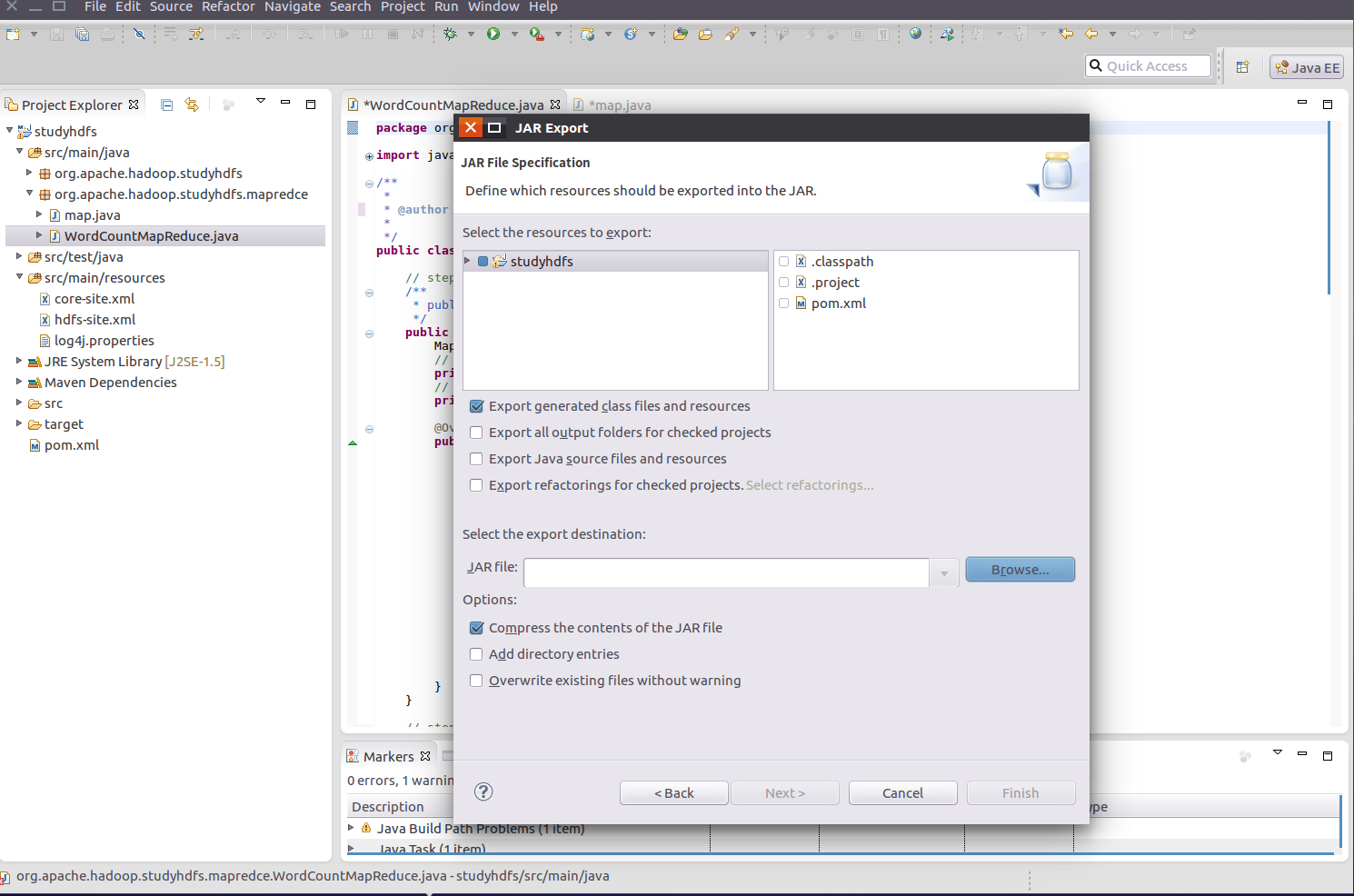Click Collapse All icon in Project Explorer
The width and height of the screenshot is (1354, 896).
tap(166, 105)
